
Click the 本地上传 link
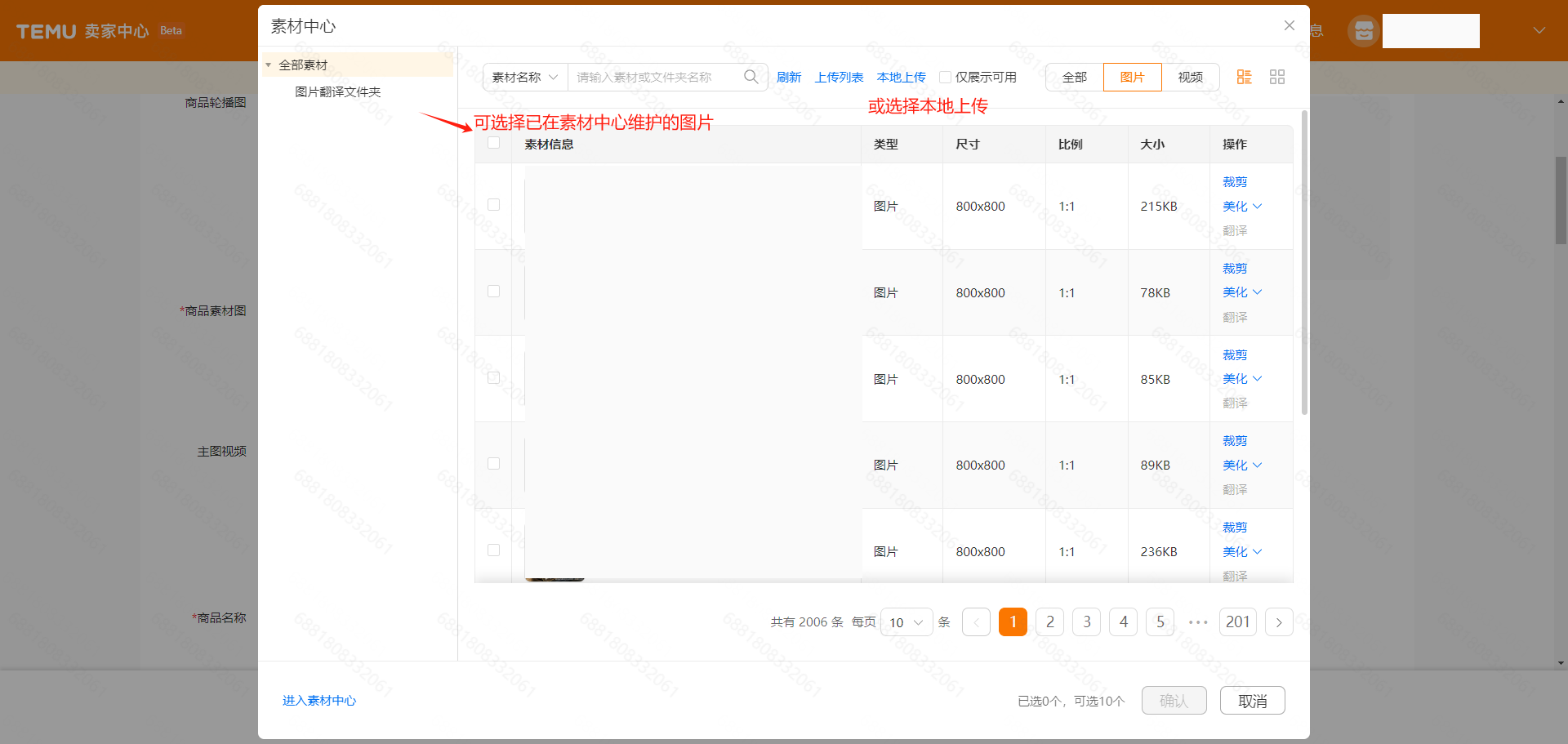901,77
